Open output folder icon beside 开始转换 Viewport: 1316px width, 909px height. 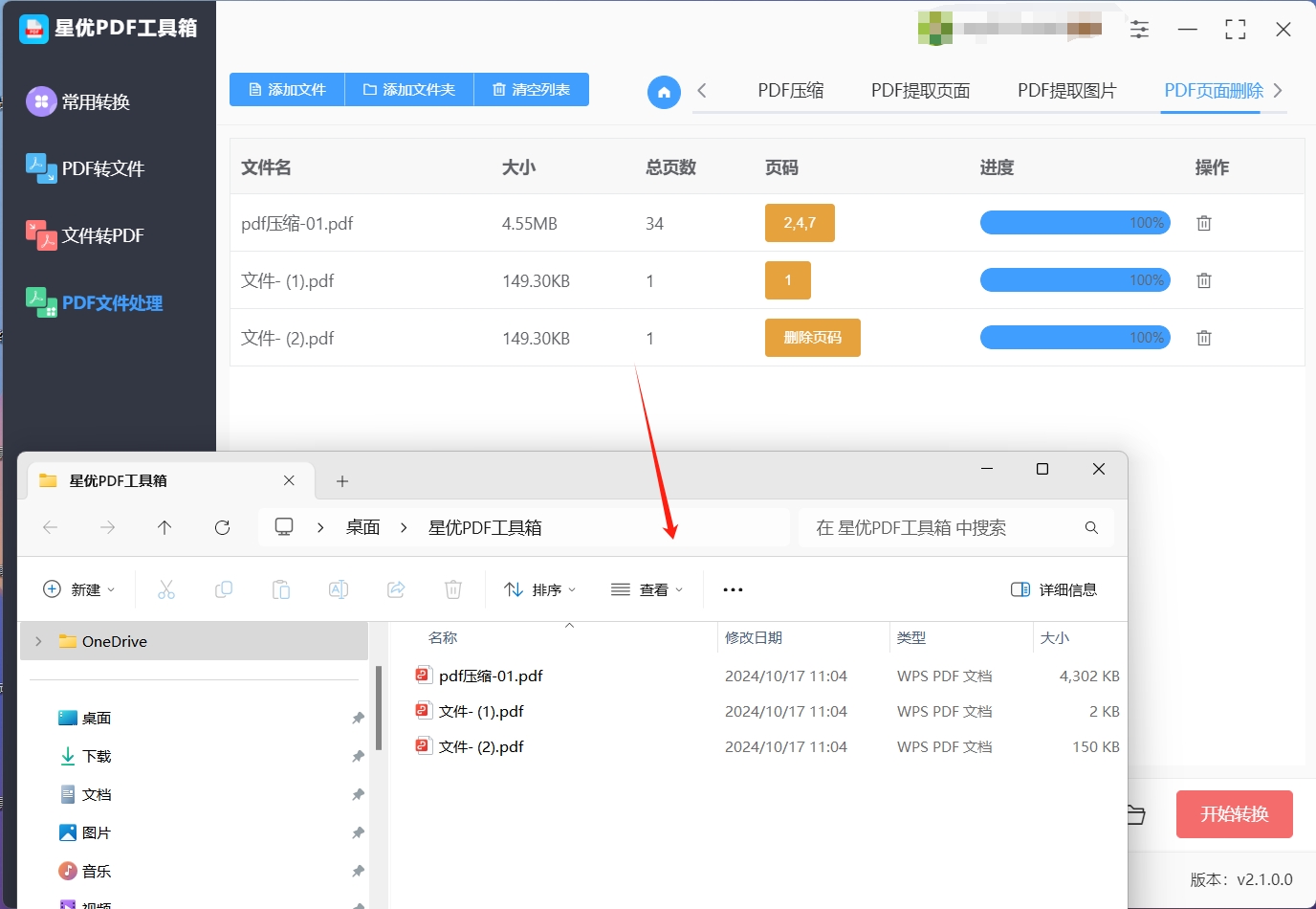point(1136,814)
